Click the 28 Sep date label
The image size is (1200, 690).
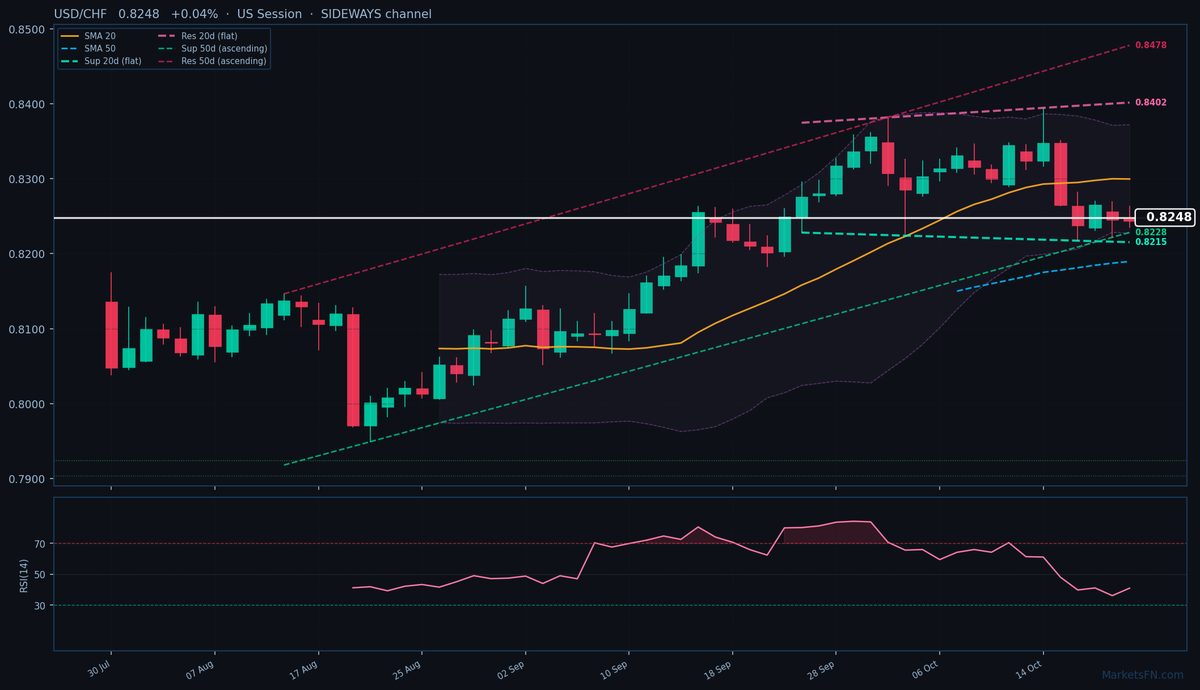point(823,670)
